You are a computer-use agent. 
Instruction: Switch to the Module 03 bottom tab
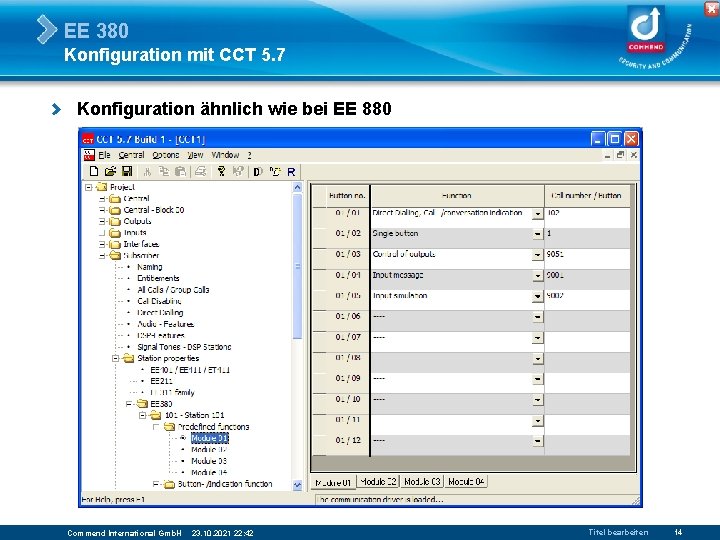422,482
